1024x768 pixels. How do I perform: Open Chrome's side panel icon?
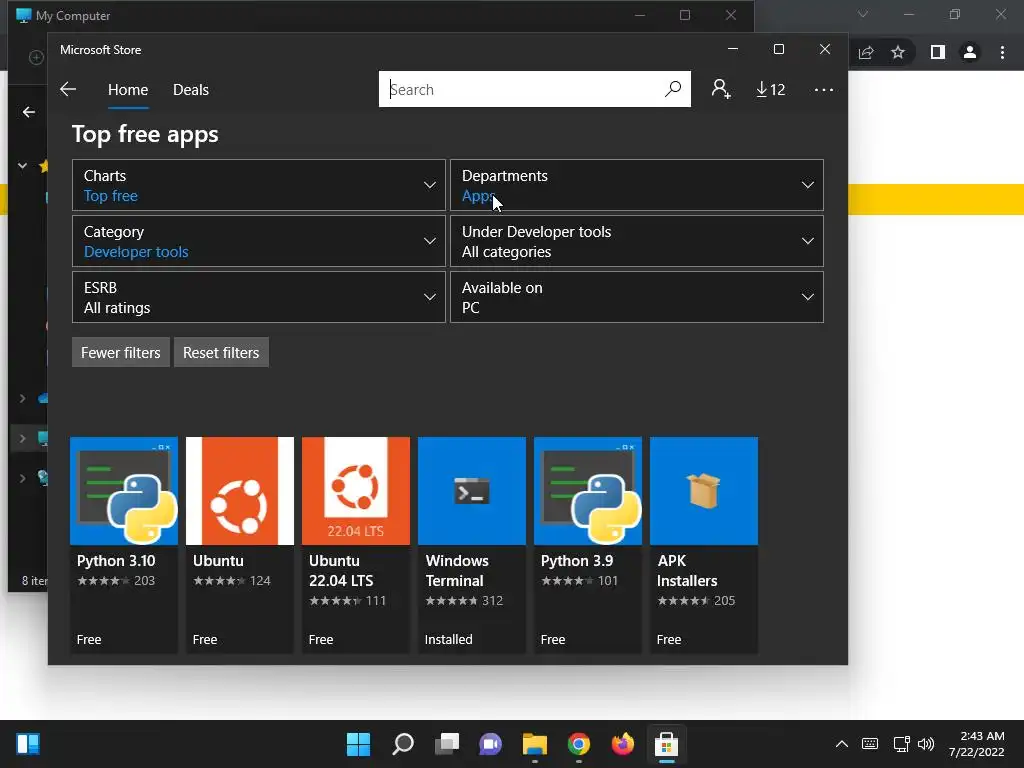[x=938, y=52]
